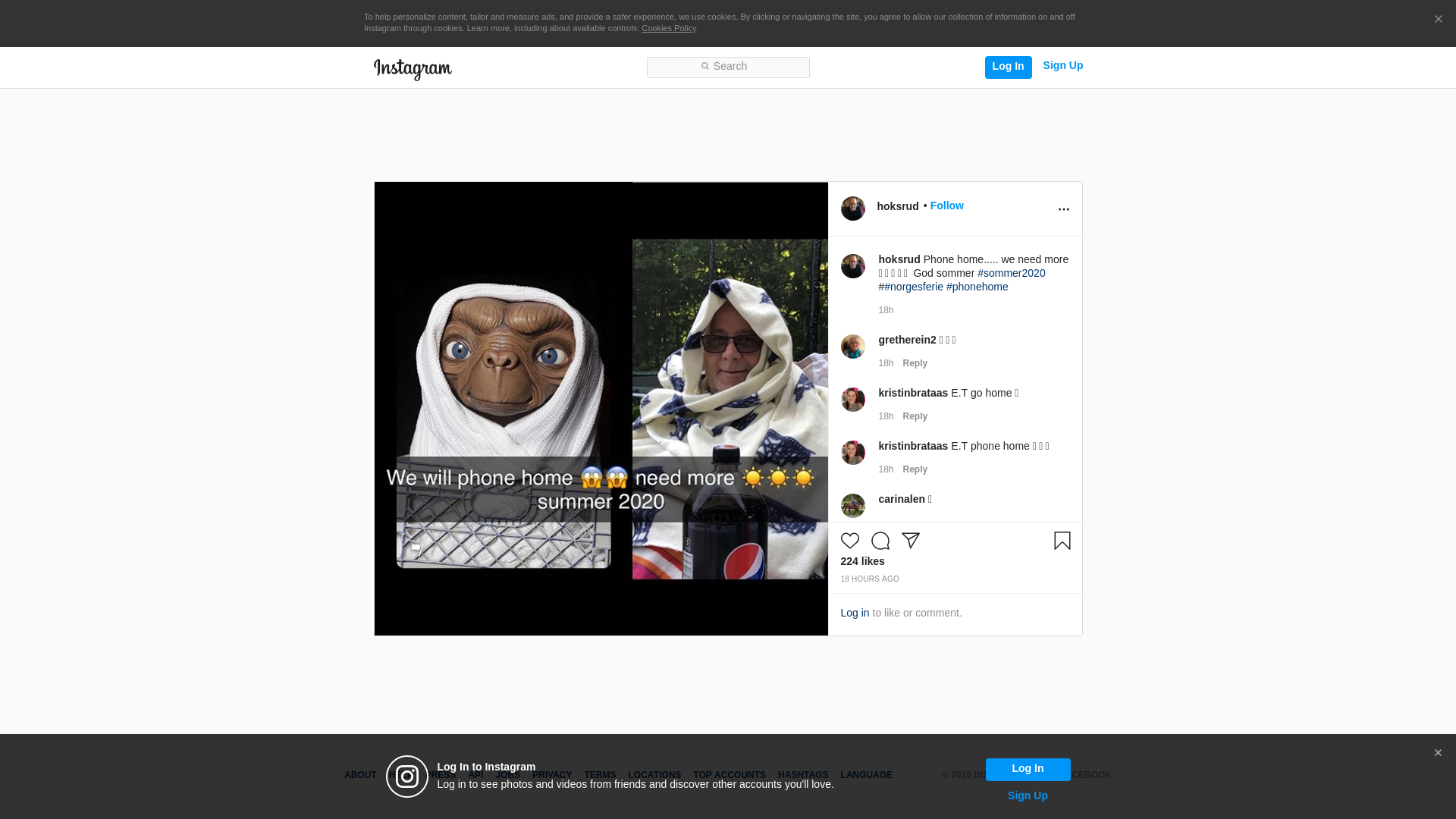Close the bottom login banner
This screenshot has height=819, width=1456.
pos(1437,753)
